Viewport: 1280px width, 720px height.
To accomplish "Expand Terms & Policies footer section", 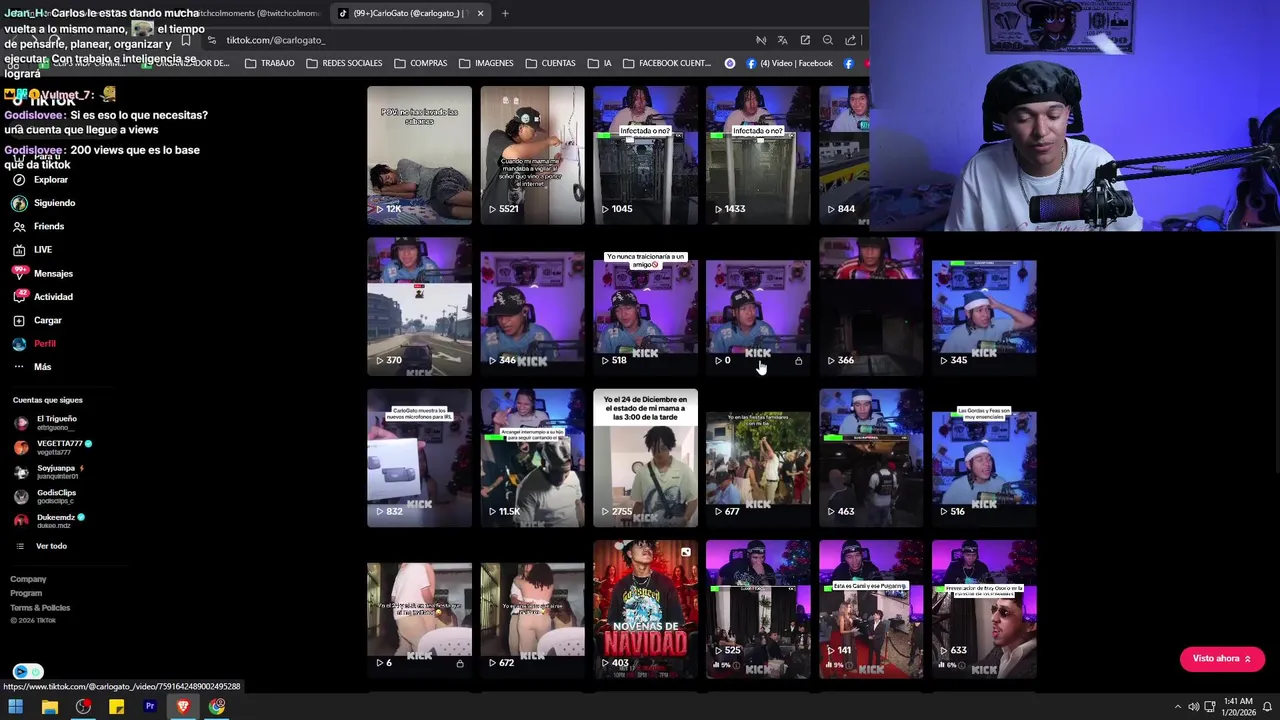I will point(40,607).
